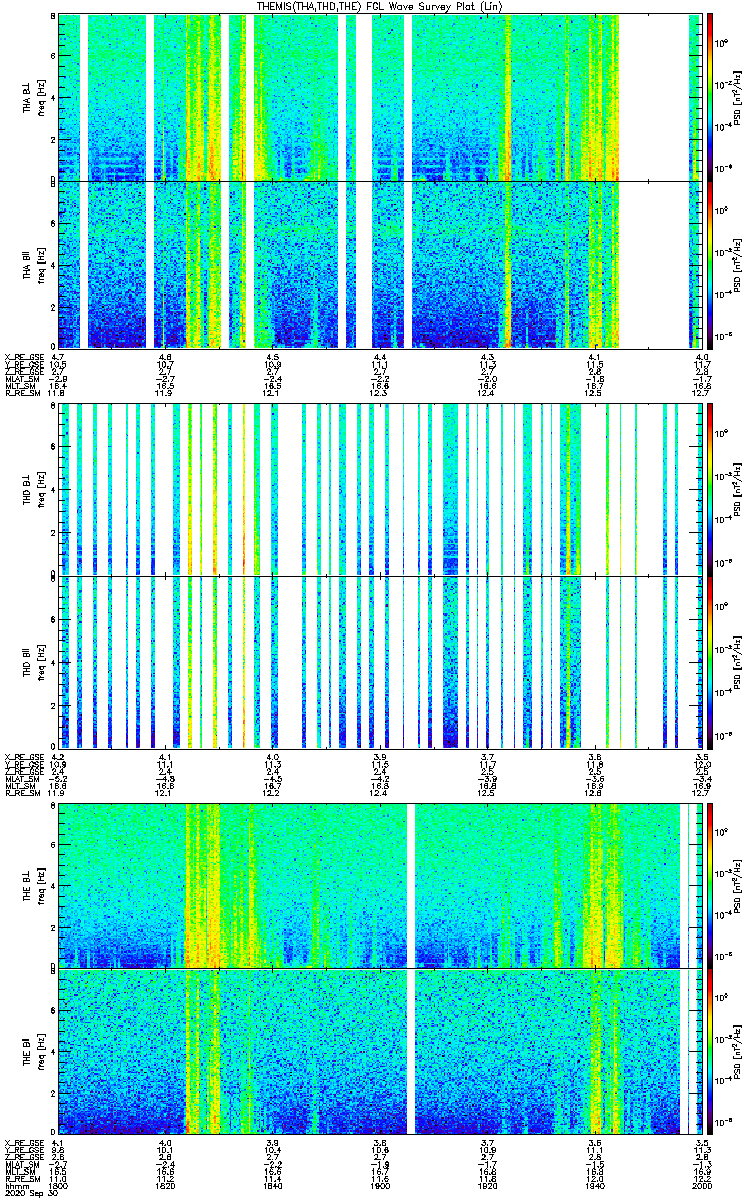The image size is (750, 1200).
Task: Click the '1800' time tick label
Action: coord(59,1186)
